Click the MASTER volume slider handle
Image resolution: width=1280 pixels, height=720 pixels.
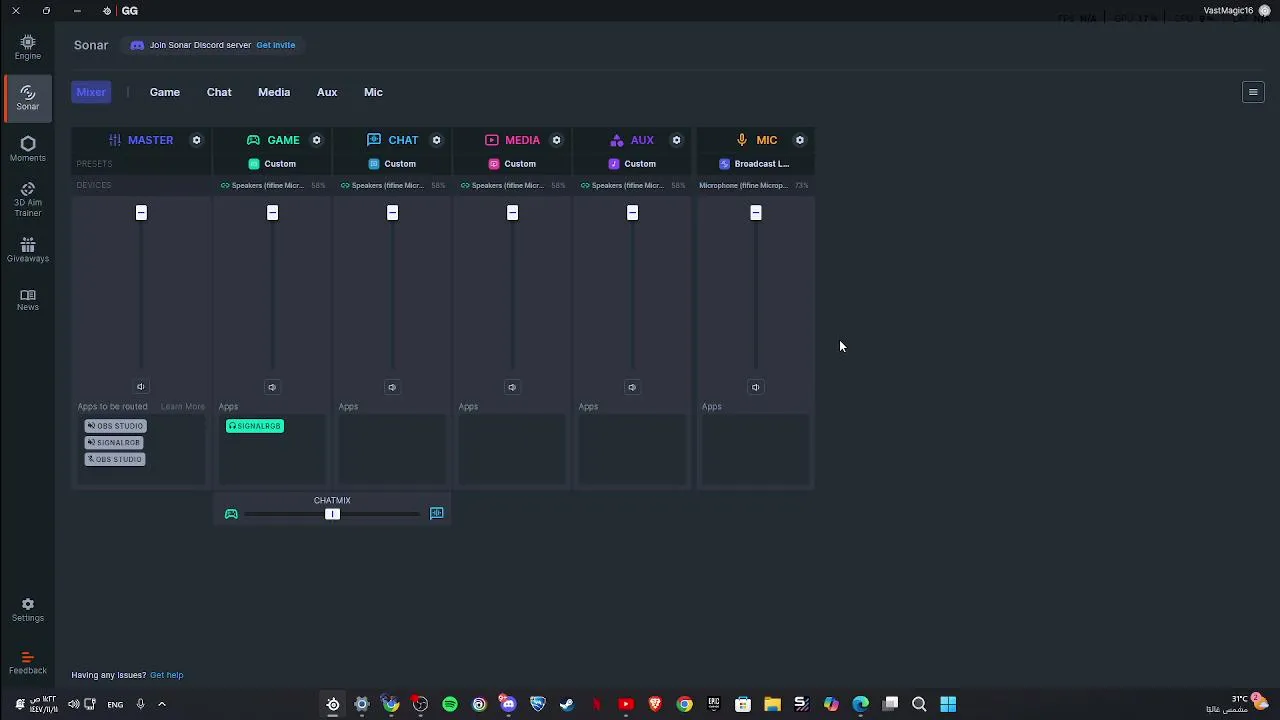(141, 213)
